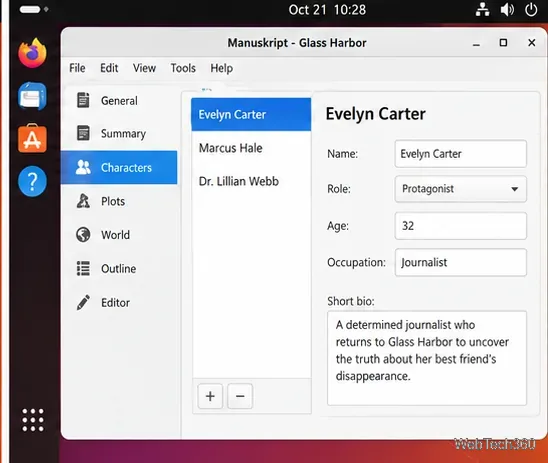Open the Editor pencil icon

[x=83, y=302]
